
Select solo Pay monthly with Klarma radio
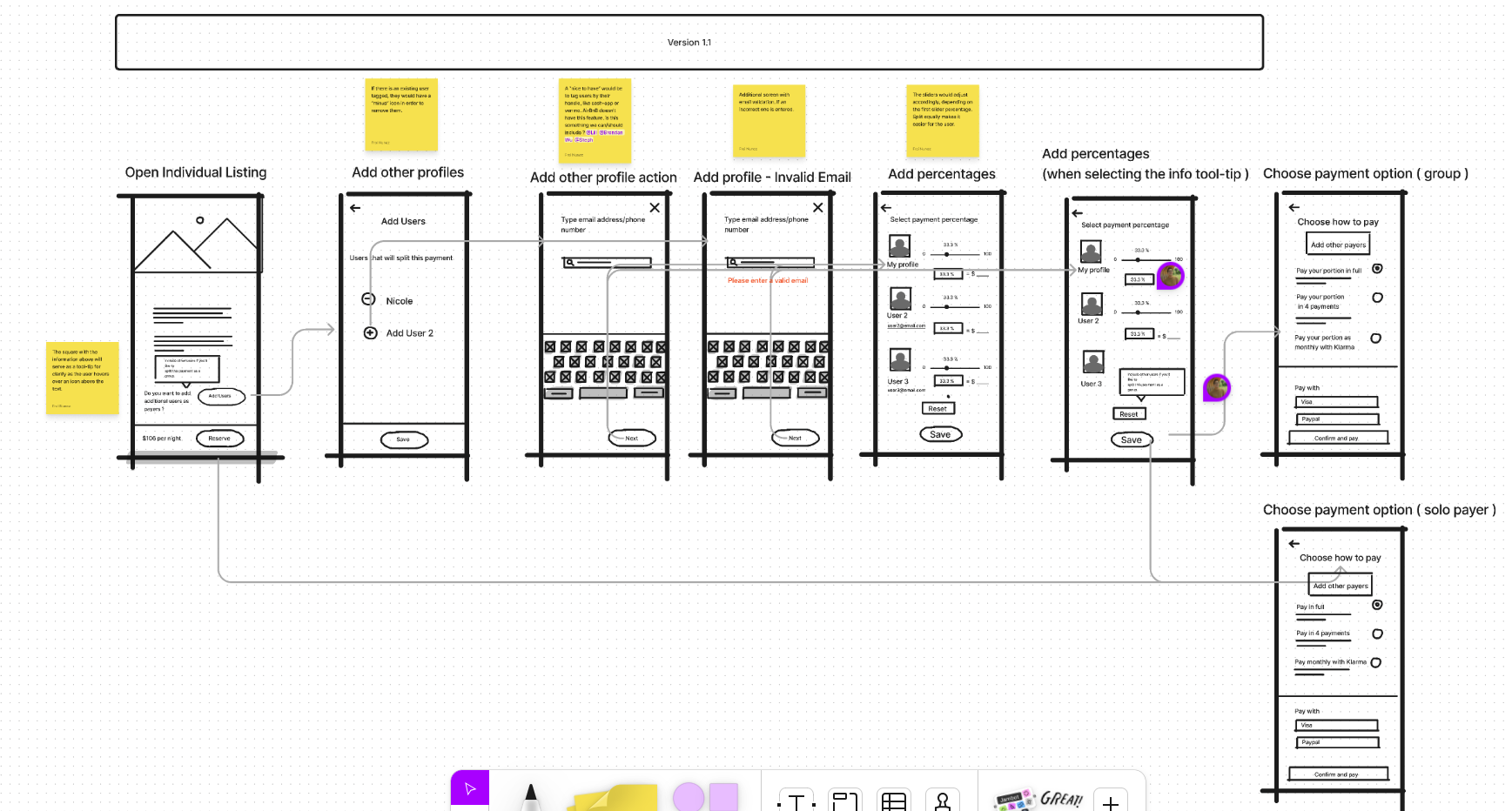coord(1375,662)
